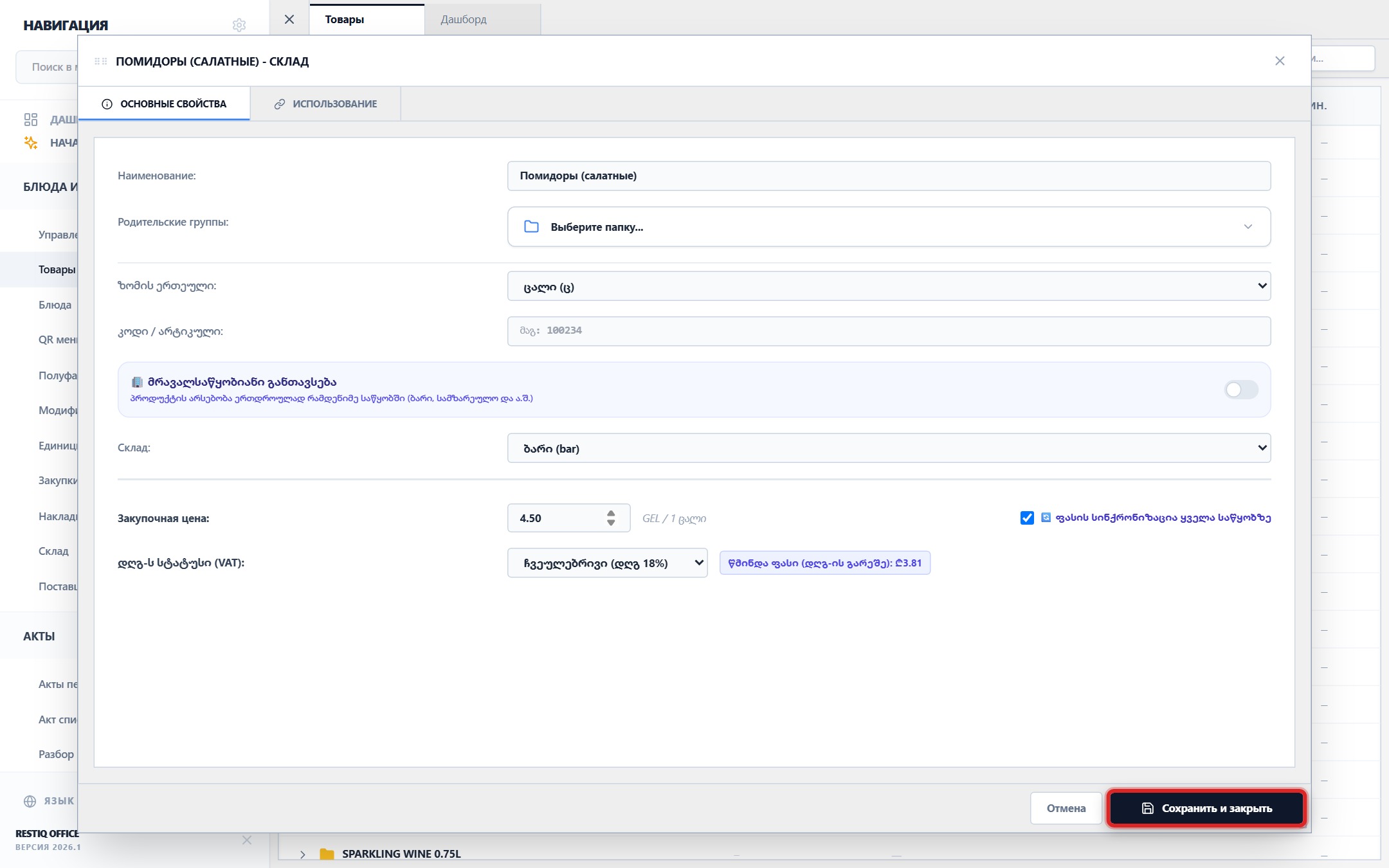Click the navigation search field
1389x868 pixels.
[x=46, y=67]
